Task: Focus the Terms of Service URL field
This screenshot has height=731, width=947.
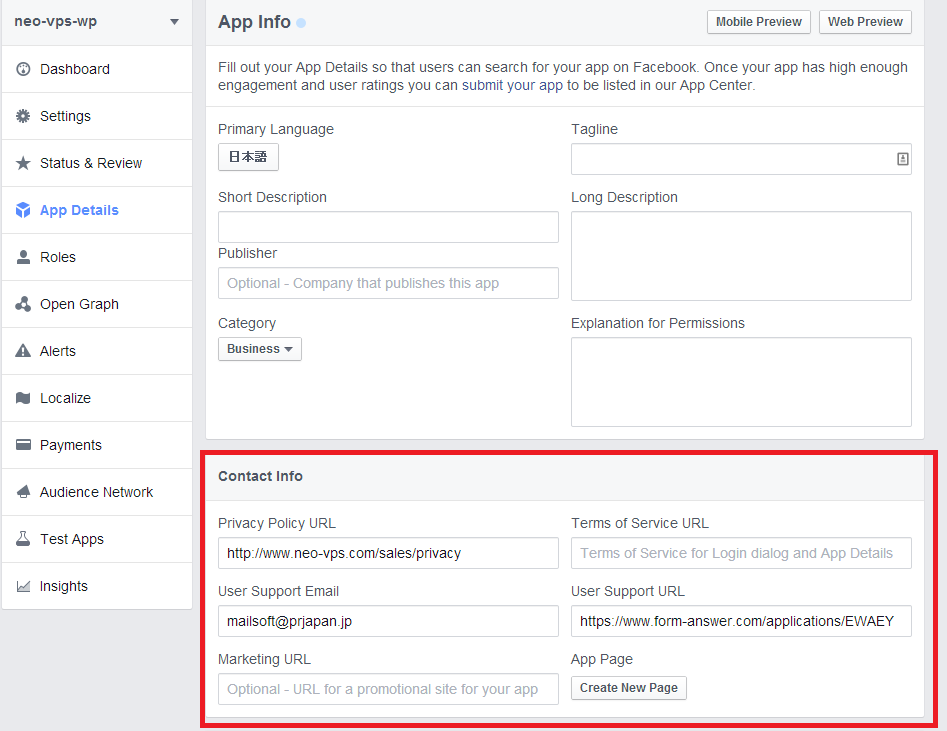Action: [x=741, y=553]
